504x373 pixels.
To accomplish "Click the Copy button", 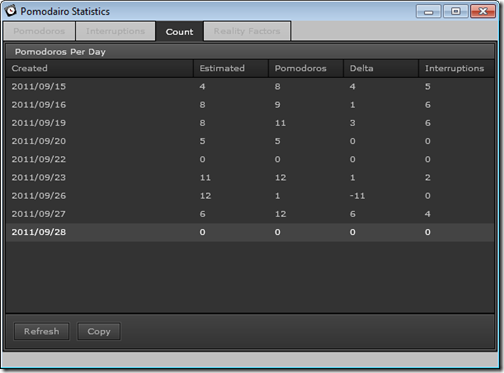I will coord(99,331).
